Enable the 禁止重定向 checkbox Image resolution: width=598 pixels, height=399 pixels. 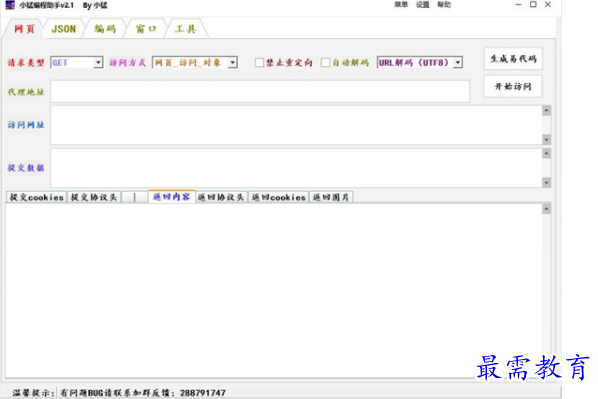(259, 63)
